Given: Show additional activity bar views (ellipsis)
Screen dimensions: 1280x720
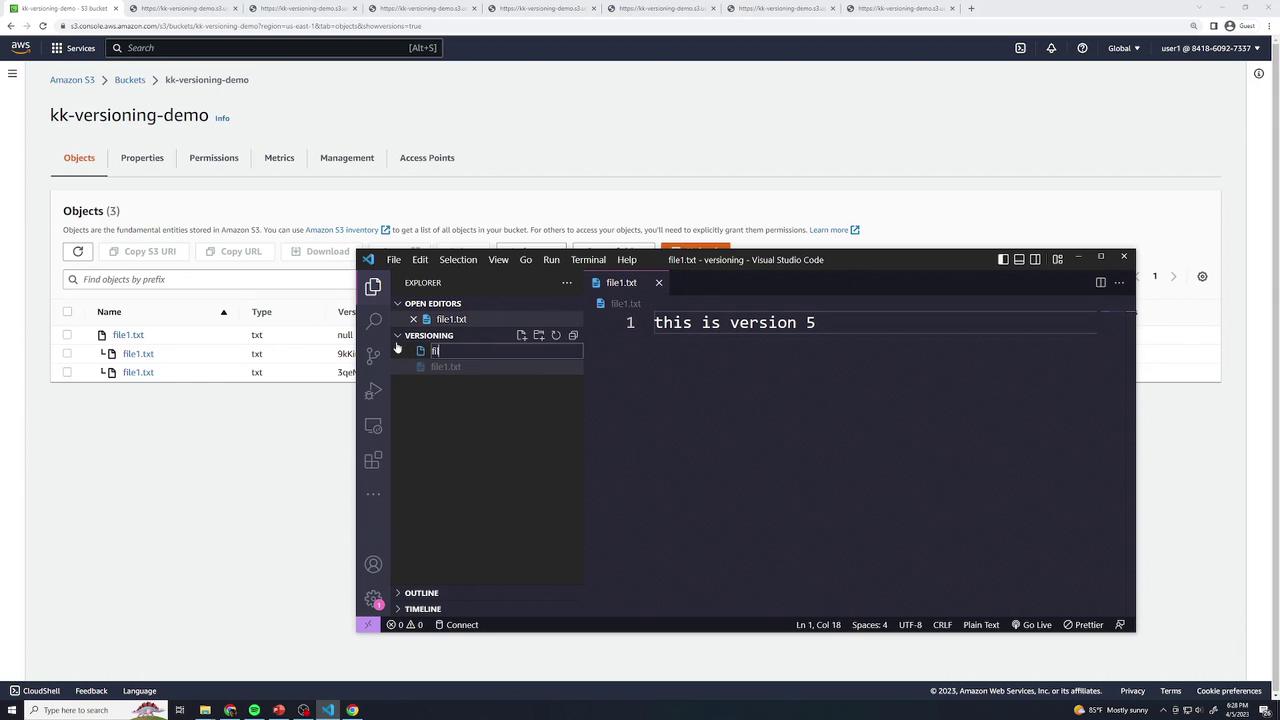Looking at the screenshot, I should [373, 494].
